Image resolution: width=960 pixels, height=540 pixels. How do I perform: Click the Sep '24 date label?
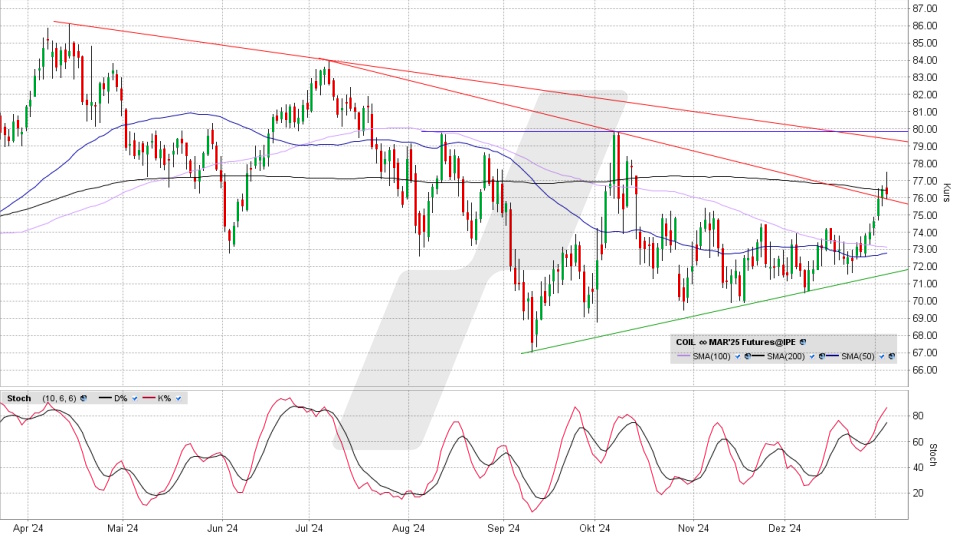click(x=504, y=528)
